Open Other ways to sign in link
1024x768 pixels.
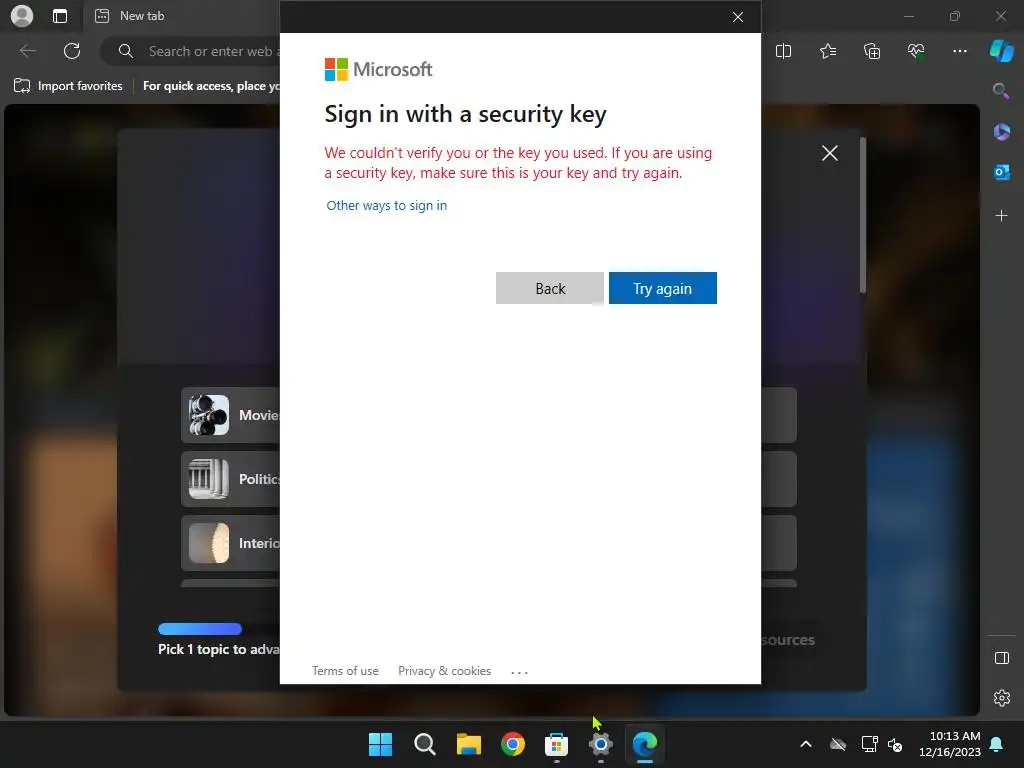pos(387,205)
